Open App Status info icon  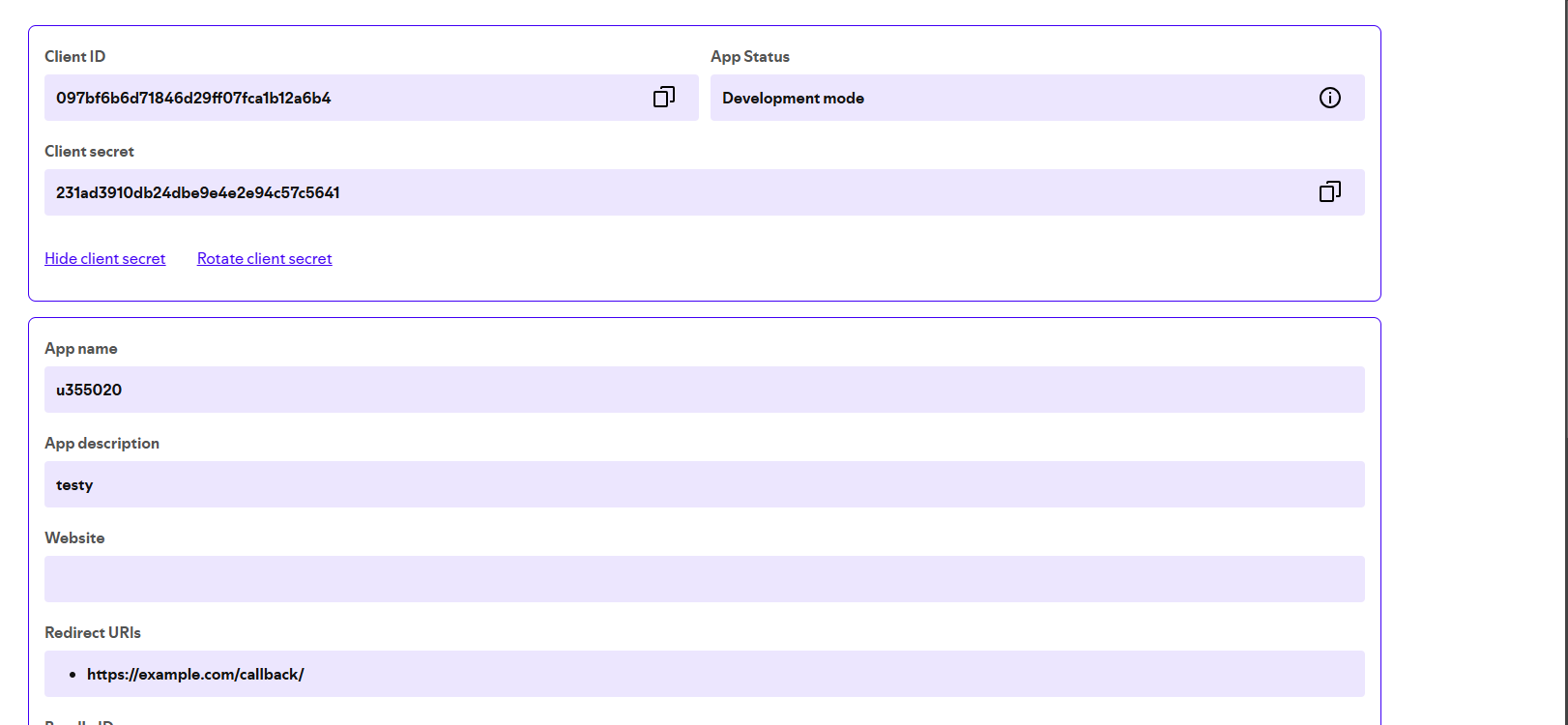[x=1330, y=98]
